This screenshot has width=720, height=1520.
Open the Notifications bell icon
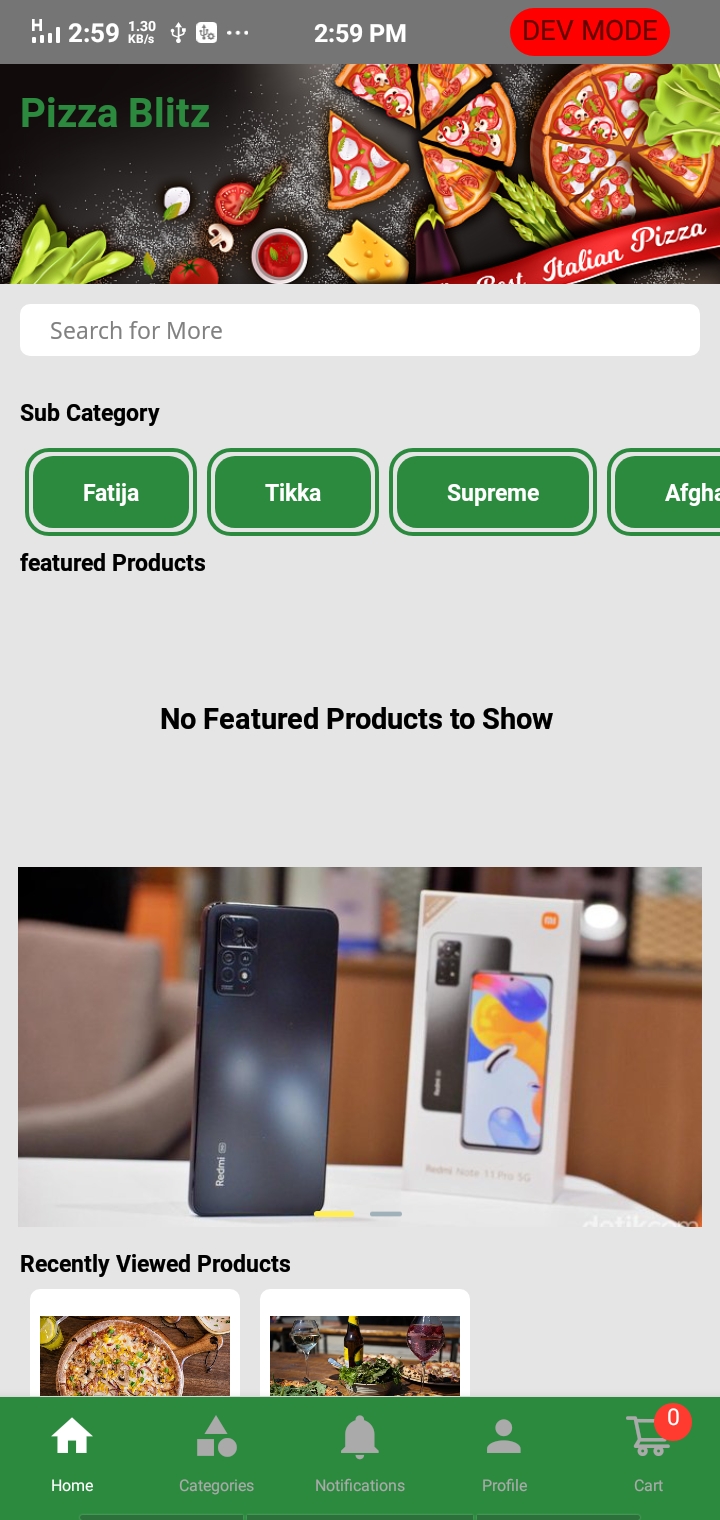point(360,1437)
